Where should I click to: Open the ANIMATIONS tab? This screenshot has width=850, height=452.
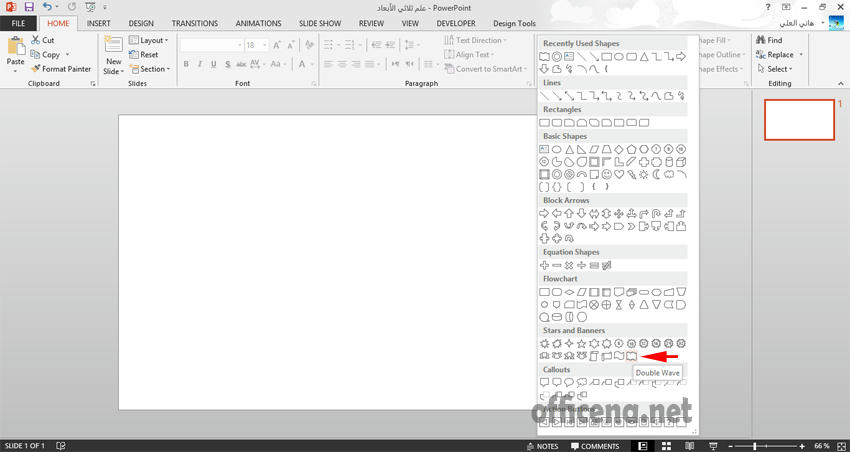[259, 23]
